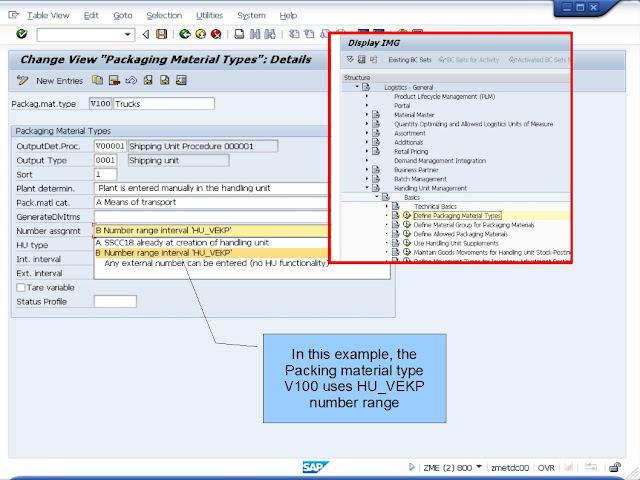The width and height of the screenshot is (640, 480).
Task: Click documentation icon beside Material Master
Action: tap(376, 115)
